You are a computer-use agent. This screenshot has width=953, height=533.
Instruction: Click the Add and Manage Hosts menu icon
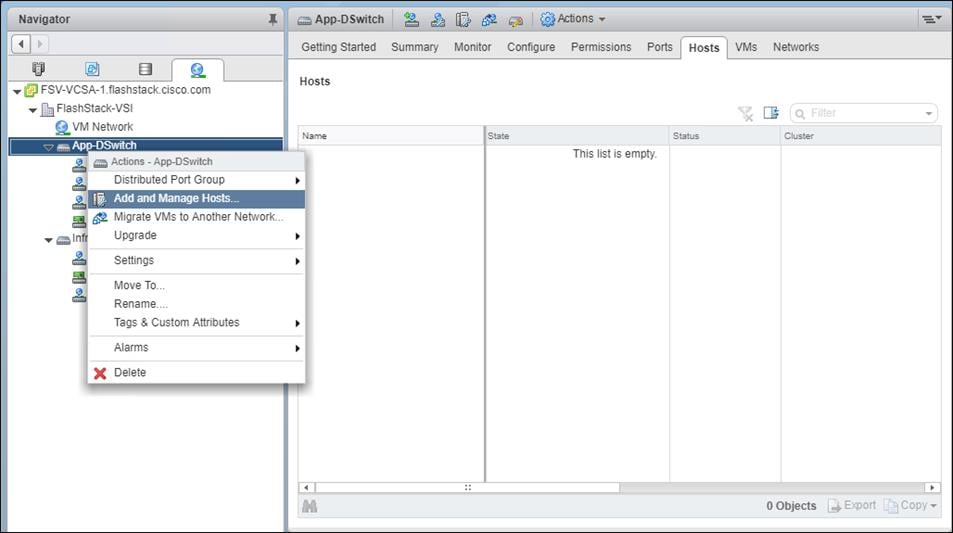[100, 199]
